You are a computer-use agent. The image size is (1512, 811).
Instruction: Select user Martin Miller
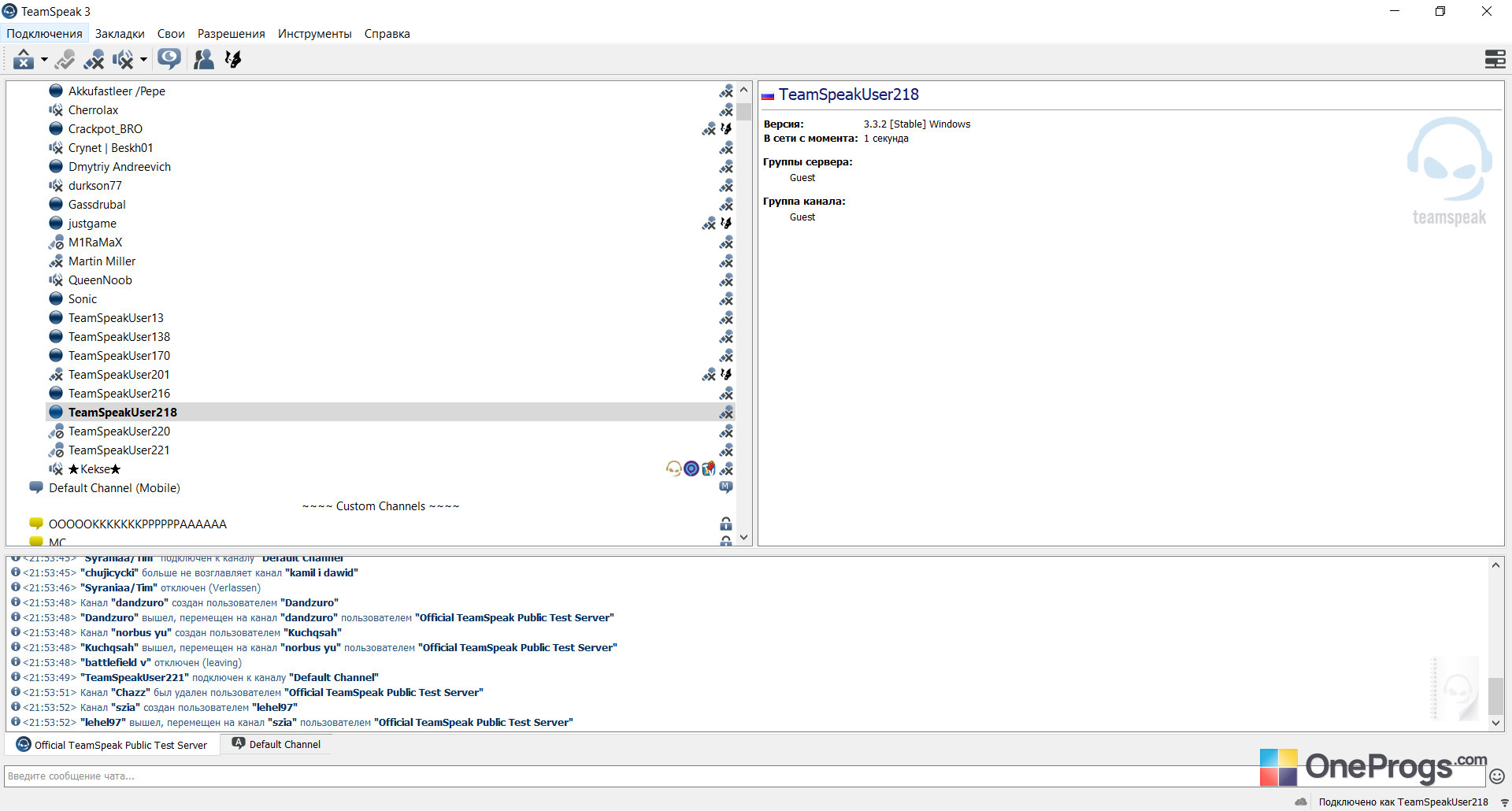pos(102,261)
